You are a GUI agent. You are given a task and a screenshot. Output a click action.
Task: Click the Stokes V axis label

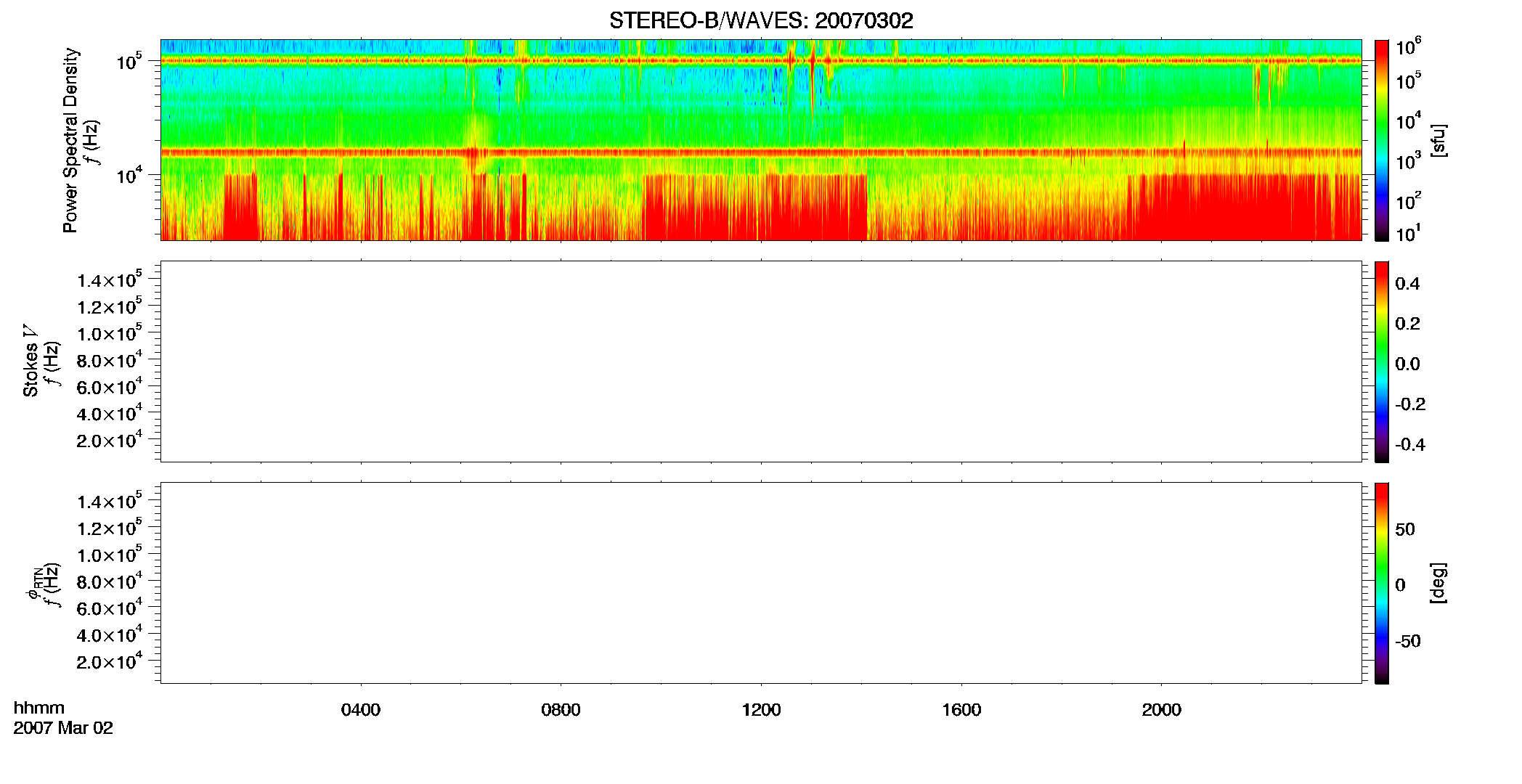click(x=31, y=361)
